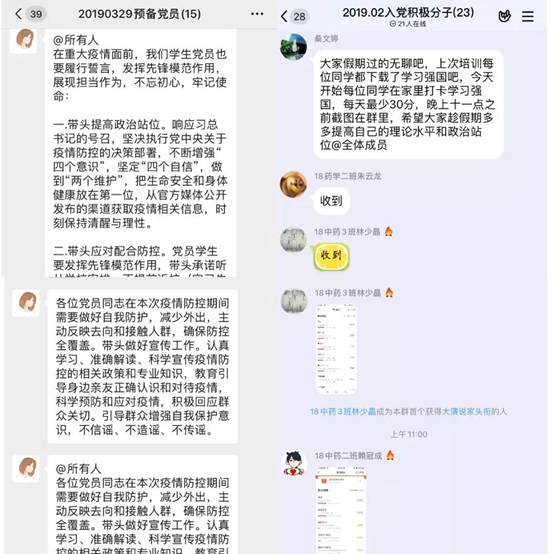Open the three-dots menu of 预备党员 group
Image resolution: width=554 pixels, height=554 pixels.
257,14
